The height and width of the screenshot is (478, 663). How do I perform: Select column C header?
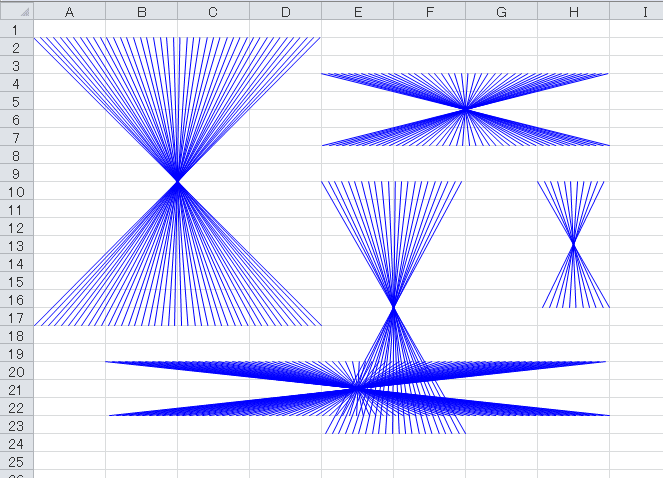[x=213, y=11]
